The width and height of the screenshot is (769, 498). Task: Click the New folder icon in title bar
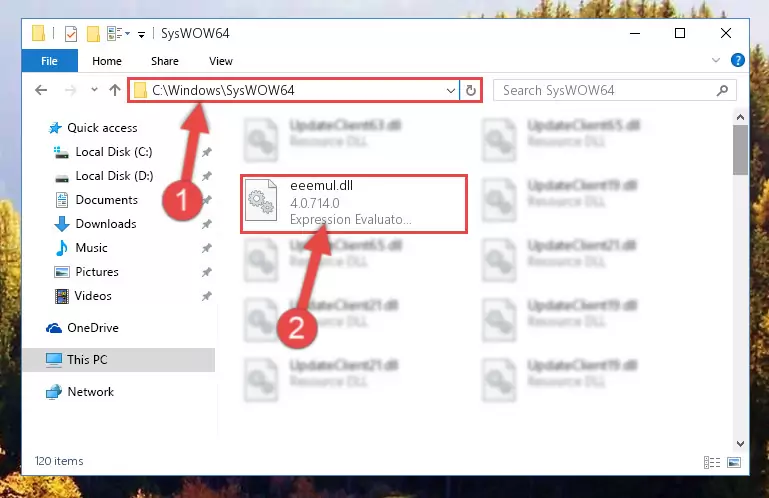93,34
